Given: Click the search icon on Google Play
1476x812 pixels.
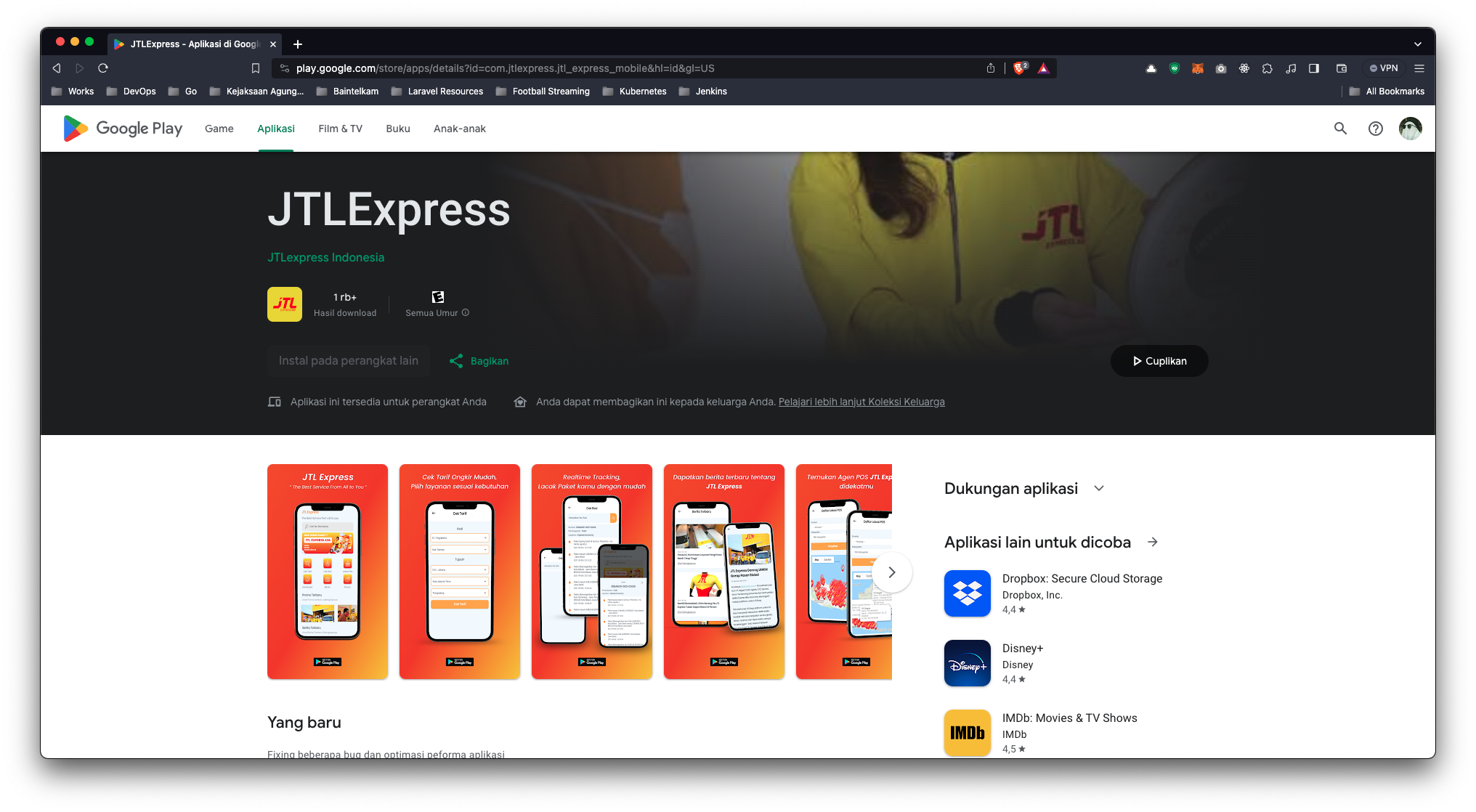Looking at the screenshot, I should [1340, 128].
